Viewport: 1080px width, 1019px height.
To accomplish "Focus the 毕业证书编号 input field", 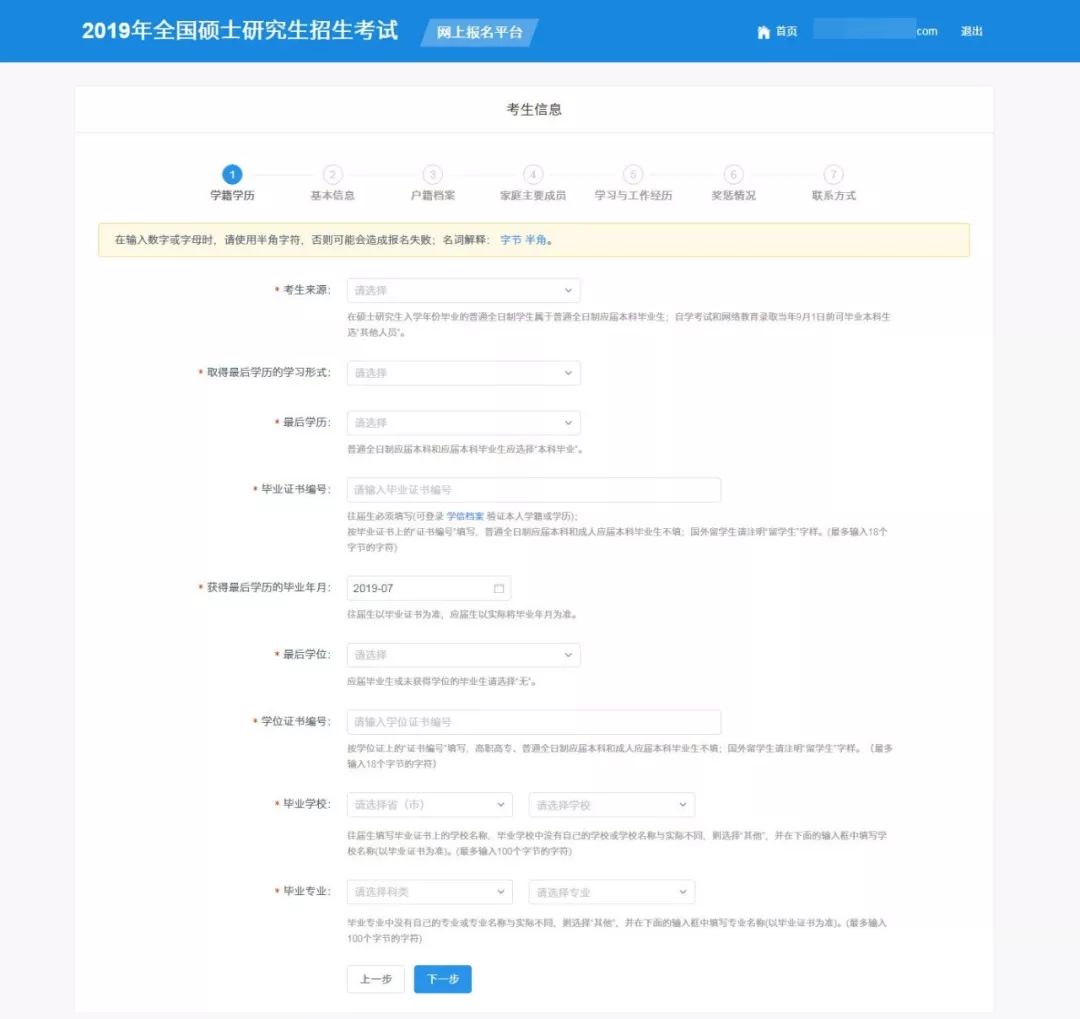I will pos(533,490).
